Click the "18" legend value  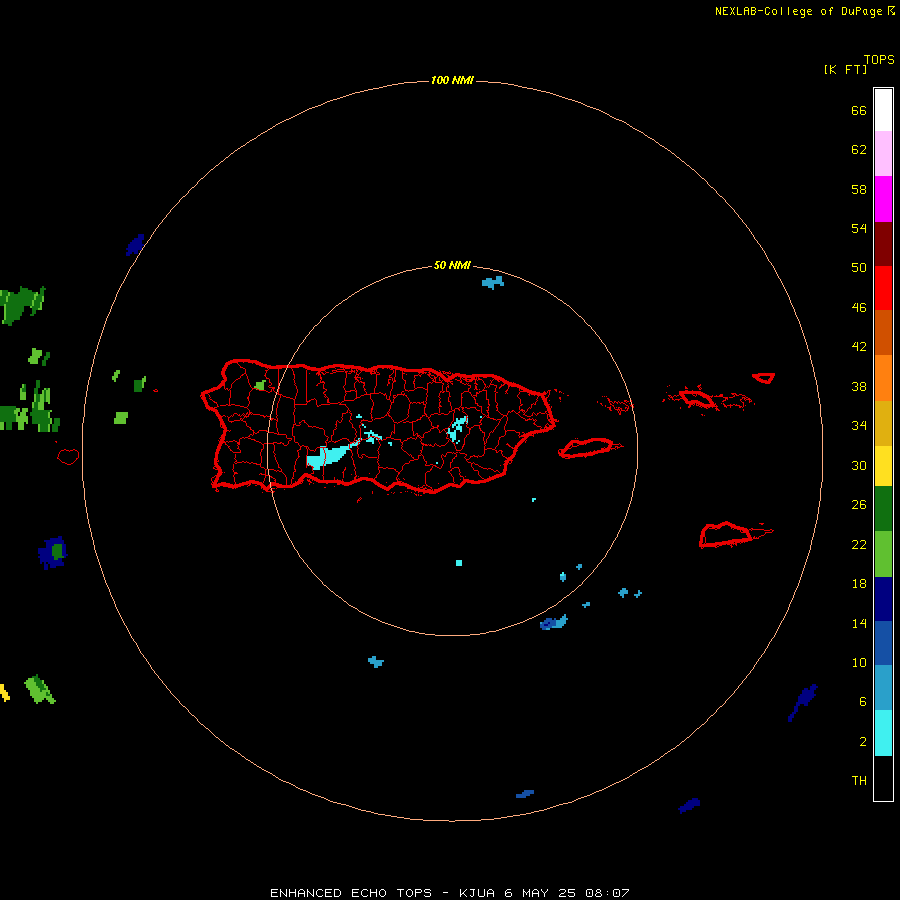(x=859, y=584)
